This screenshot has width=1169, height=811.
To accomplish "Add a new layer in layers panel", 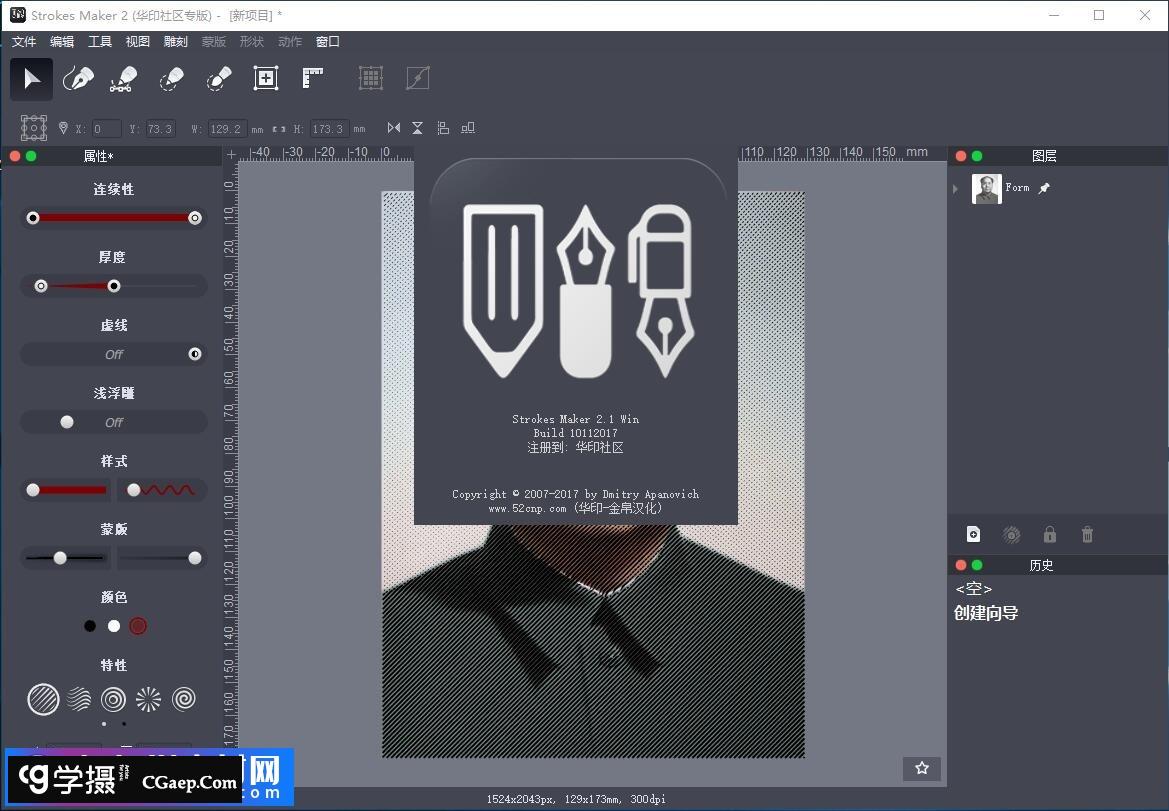I will coord(973,535).
